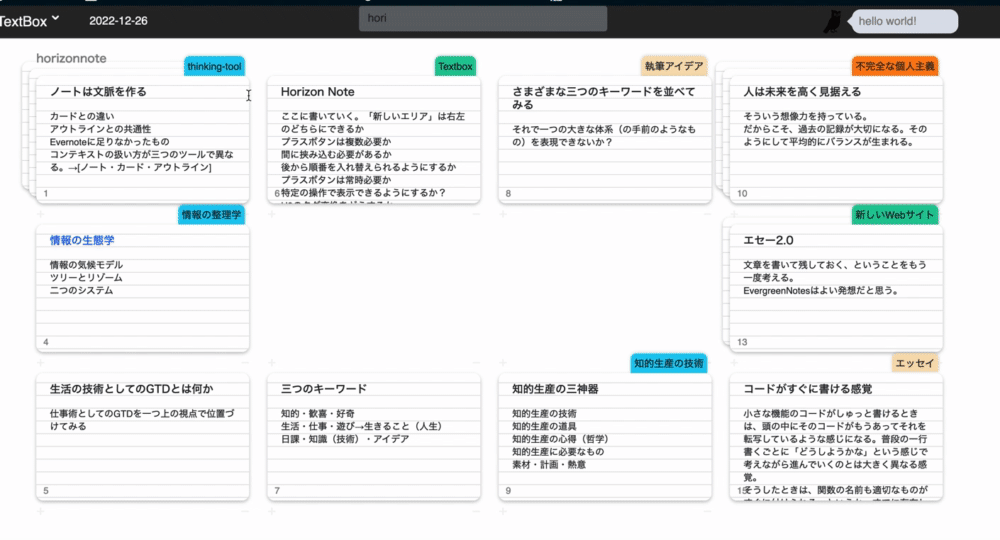
Task: Click the 人は未来を高く見据える card title
Action: click(x=802, y=92)
